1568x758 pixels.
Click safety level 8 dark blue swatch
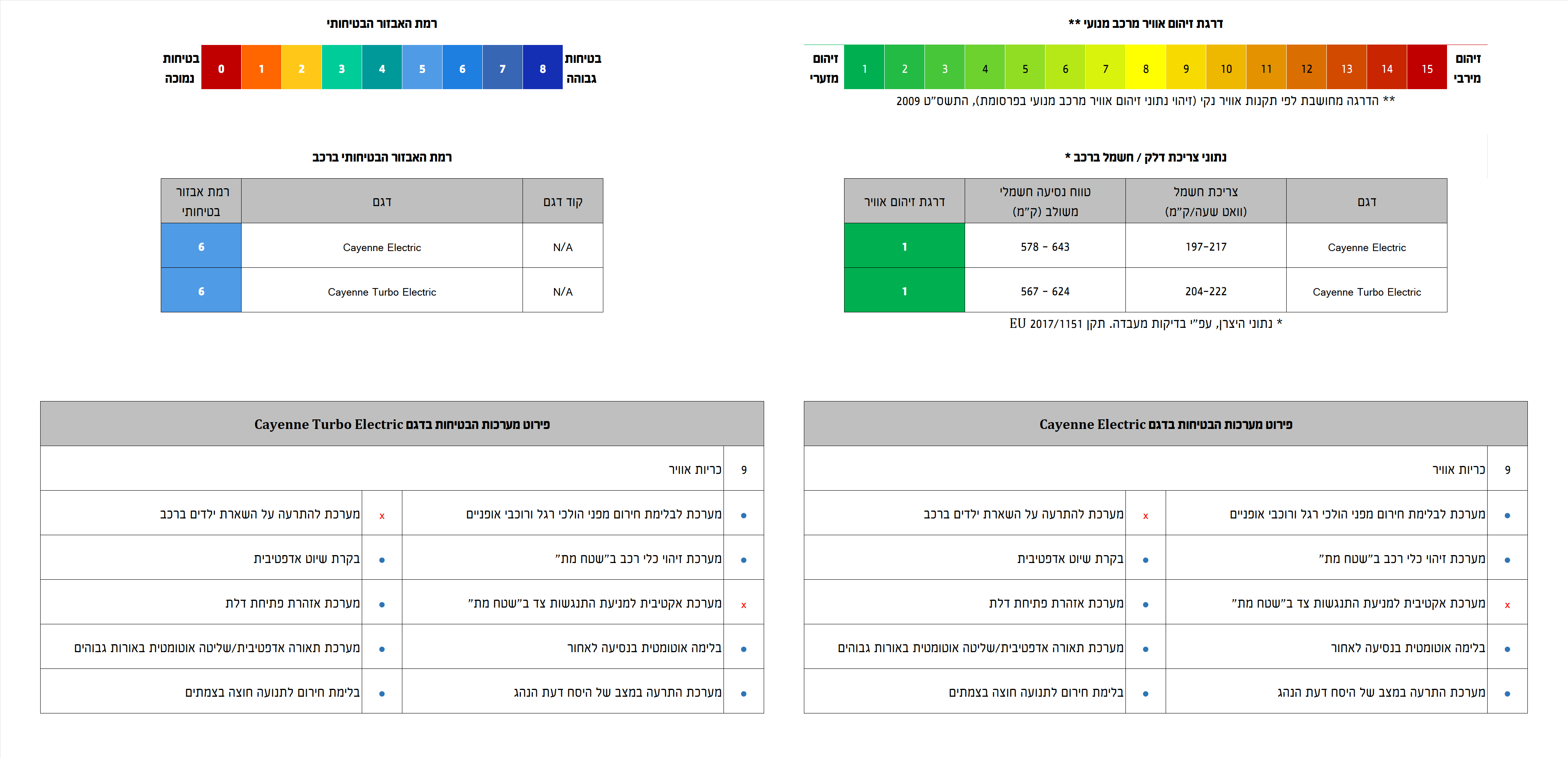542,68
